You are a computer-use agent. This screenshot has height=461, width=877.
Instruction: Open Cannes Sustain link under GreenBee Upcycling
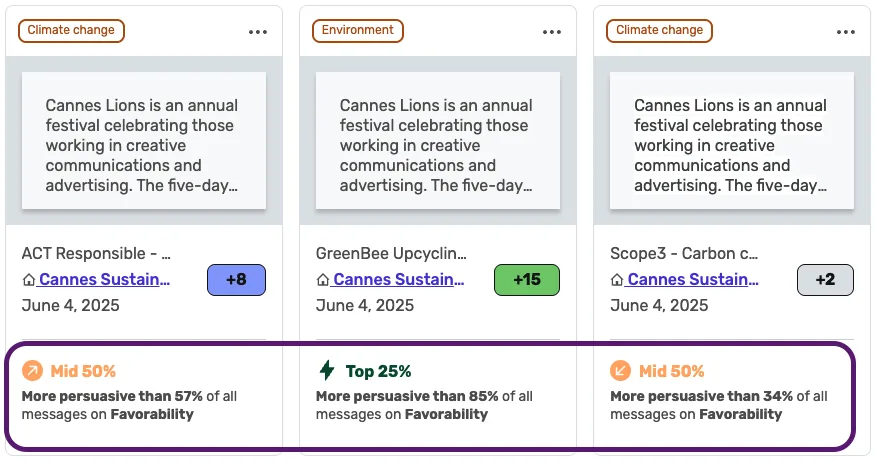(x=398, y=279)
